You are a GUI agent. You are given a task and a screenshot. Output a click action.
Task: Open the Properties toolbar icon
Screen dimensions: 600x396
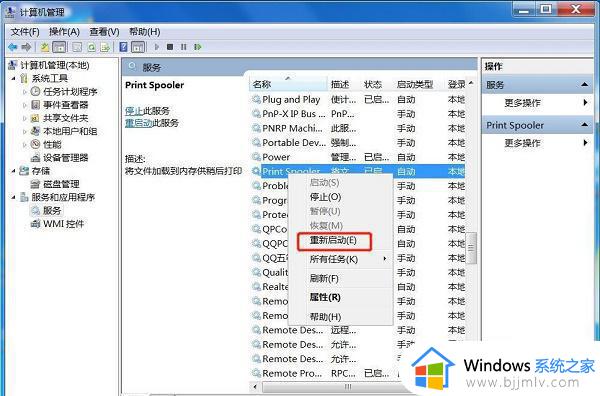point(77,47)
